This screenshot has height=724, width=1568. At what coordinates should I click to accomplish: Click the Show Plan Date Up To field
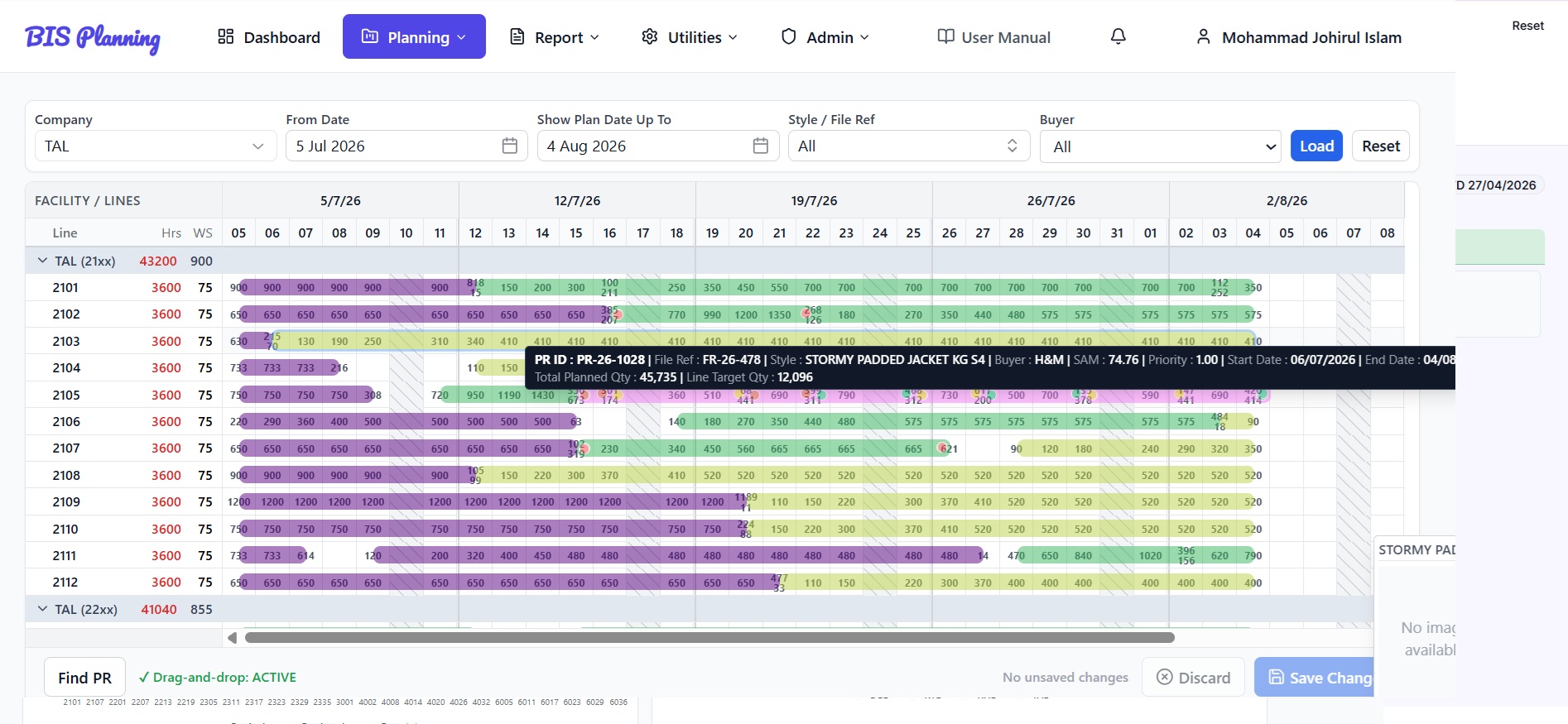coord(657,146)
